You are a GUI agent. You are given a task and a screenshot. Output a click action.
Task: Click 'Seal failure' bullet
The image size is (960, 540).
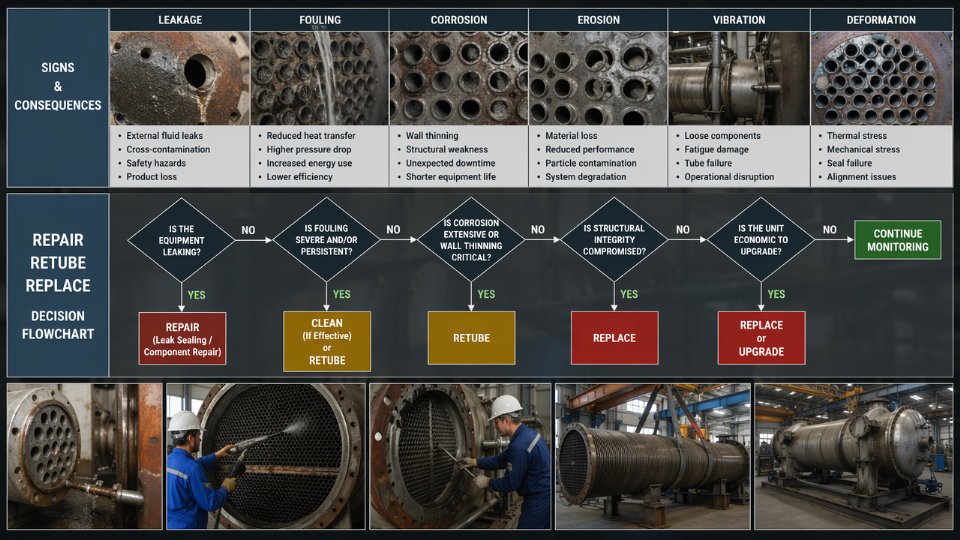(849, 163)
